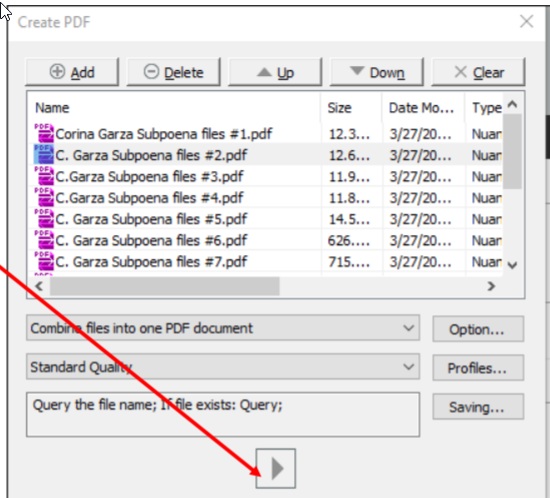The height and width of the screenshot is (498, 550).
Task: Sort the list by the Size column header
Action: click(x=351, y=107)
